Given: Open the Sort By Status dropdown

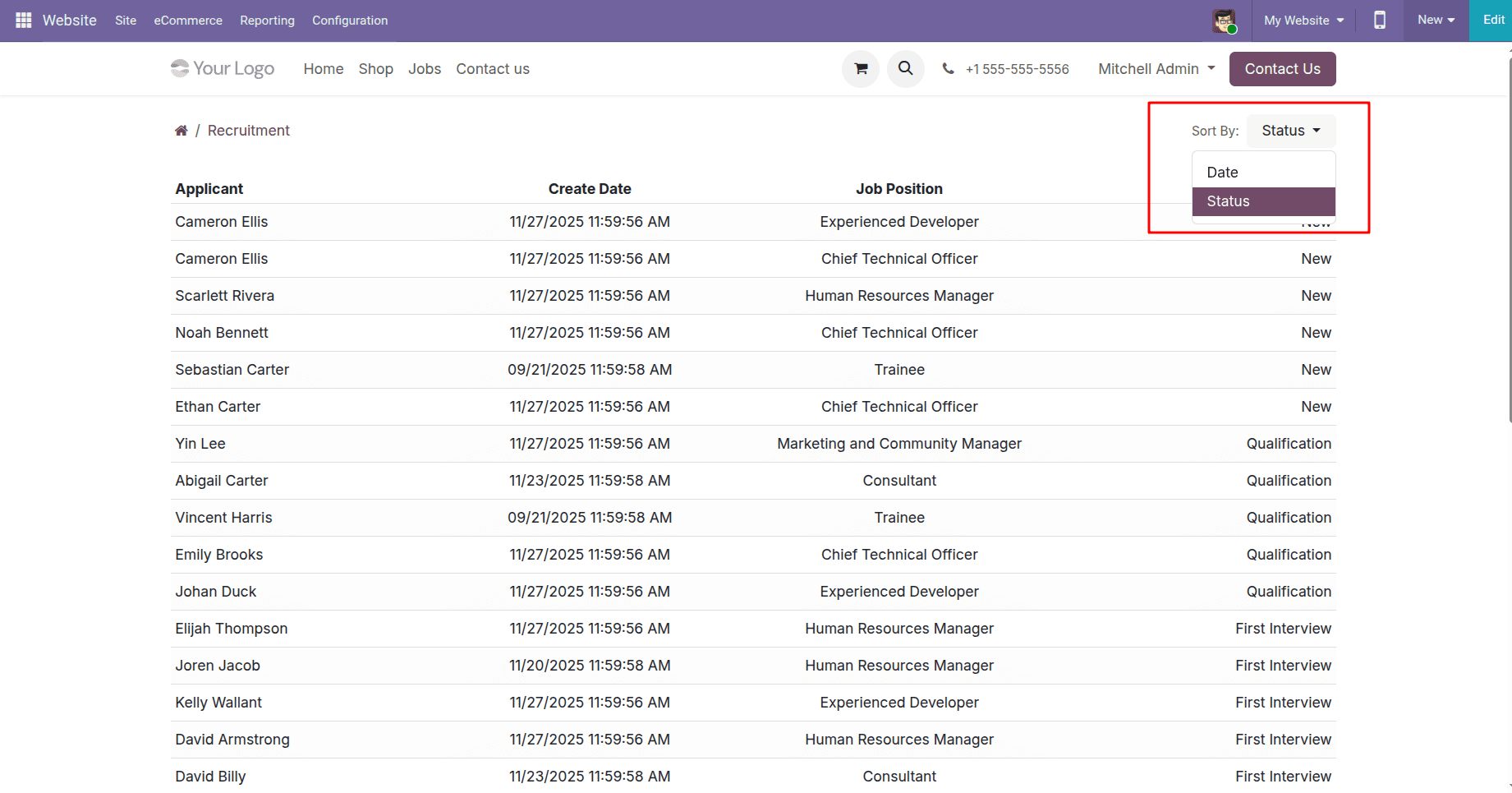Looking at the screenshot, I should [x=1289, y=130].
